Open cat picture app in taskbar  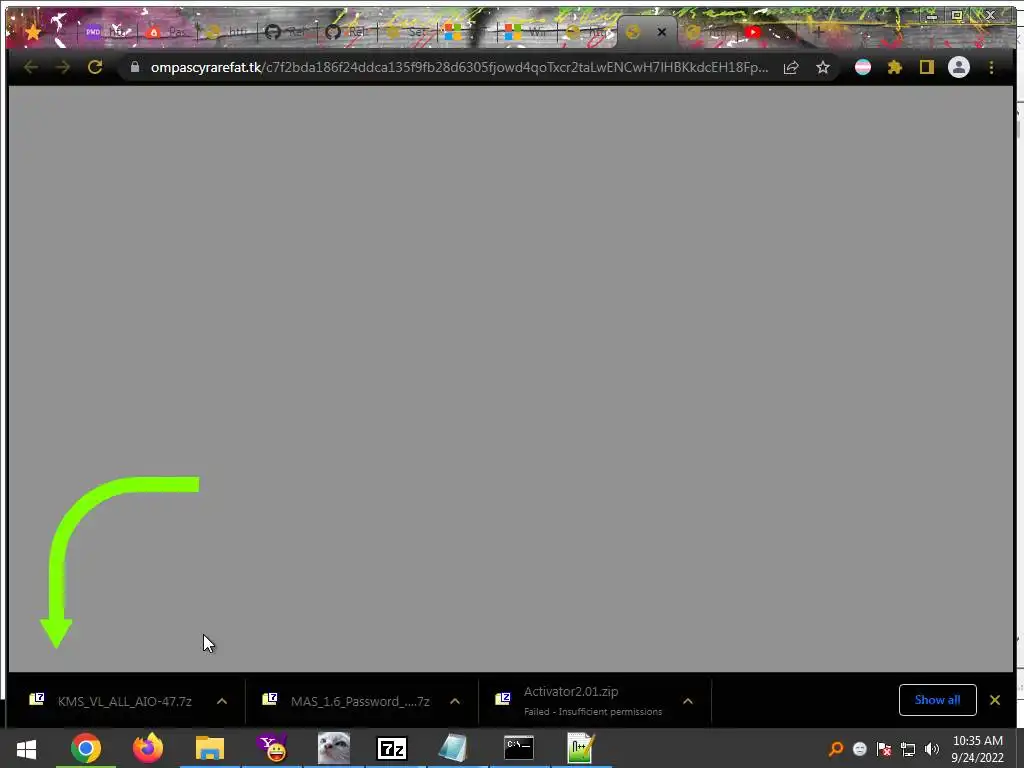coord(334,748)
